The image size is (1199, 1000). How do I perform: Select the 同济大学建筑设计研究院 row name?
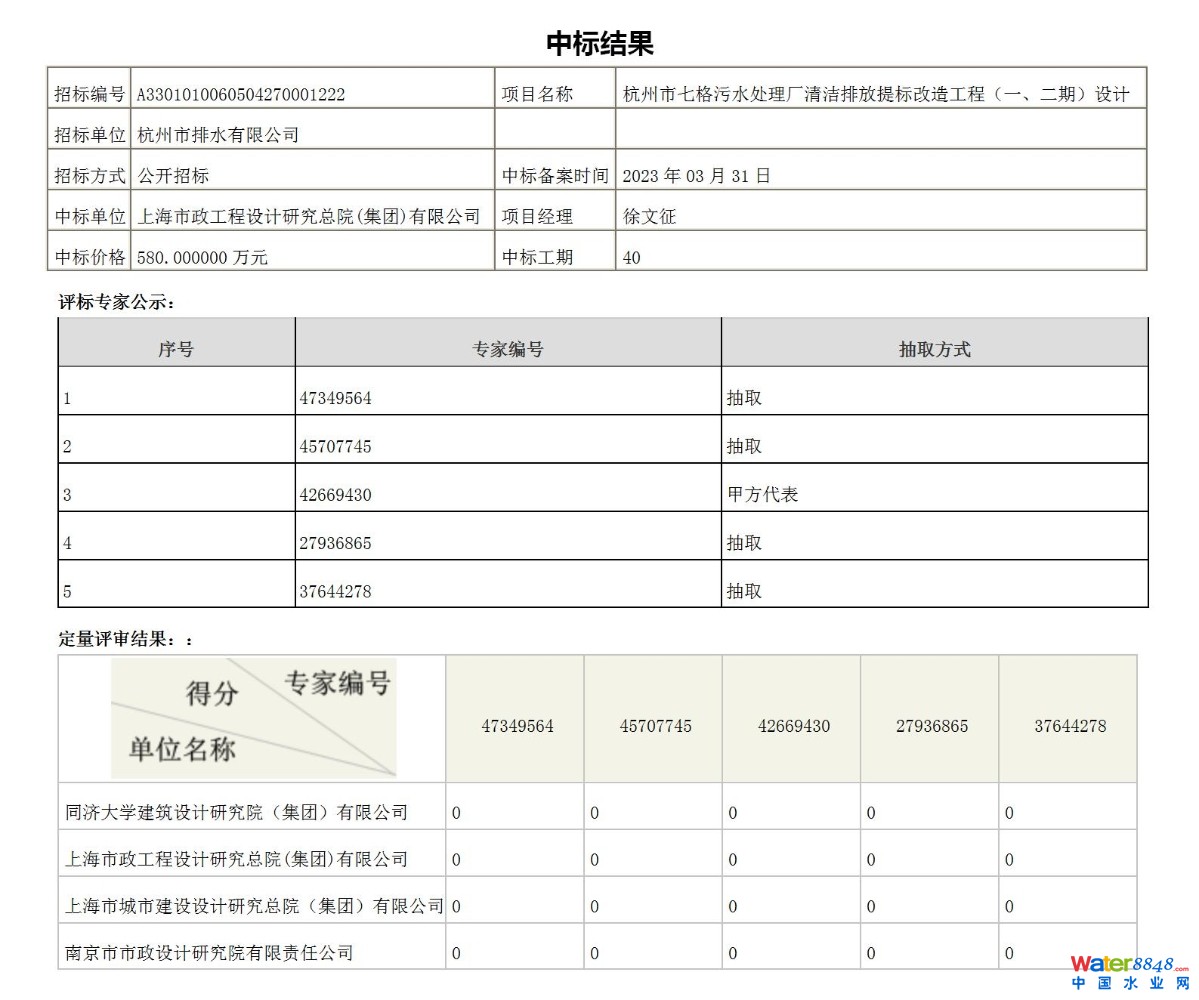click(x=237, y=813)
